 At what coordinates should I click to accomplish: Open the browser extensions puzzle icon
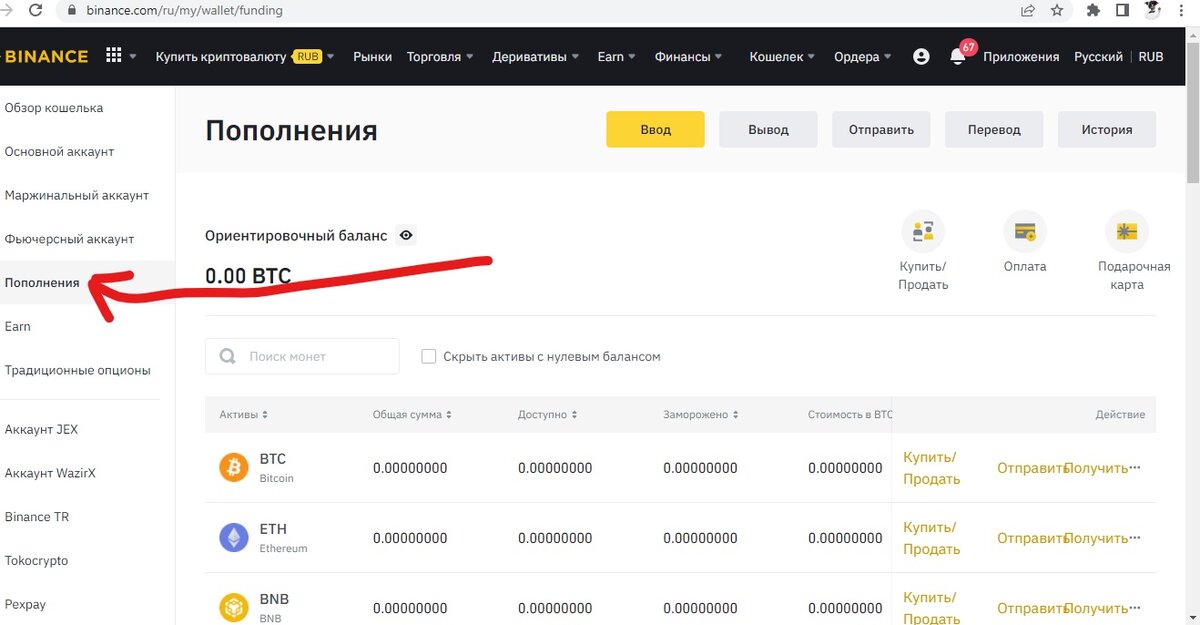click(1094, 11)
